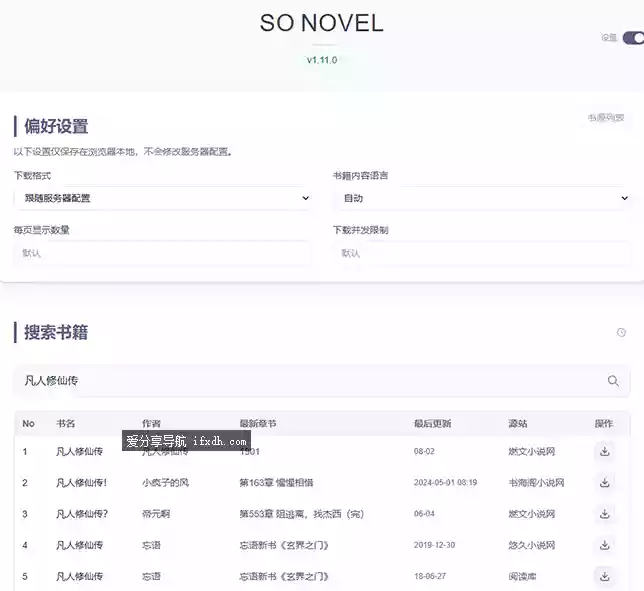Click the 源站 column header

[518, 423]
